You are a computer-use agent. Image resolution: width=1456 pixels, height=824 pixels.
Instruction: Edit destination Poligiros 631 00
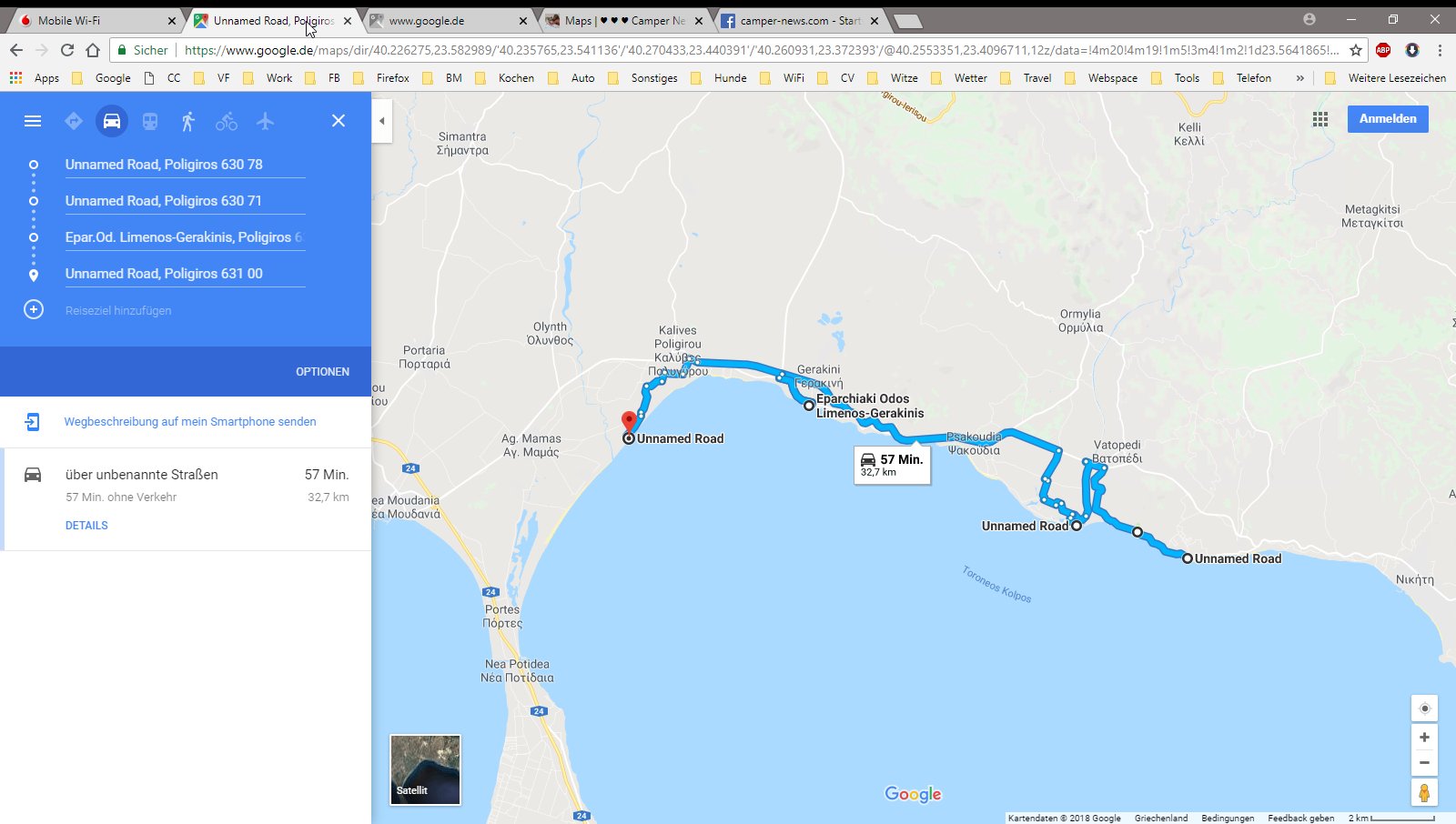(185, 274)
